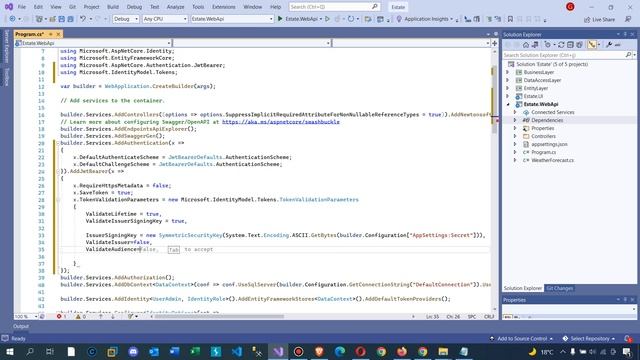Select WeatherForecast.cs in Solution Explorer
The image size is (640, 360).
point(552,160)
